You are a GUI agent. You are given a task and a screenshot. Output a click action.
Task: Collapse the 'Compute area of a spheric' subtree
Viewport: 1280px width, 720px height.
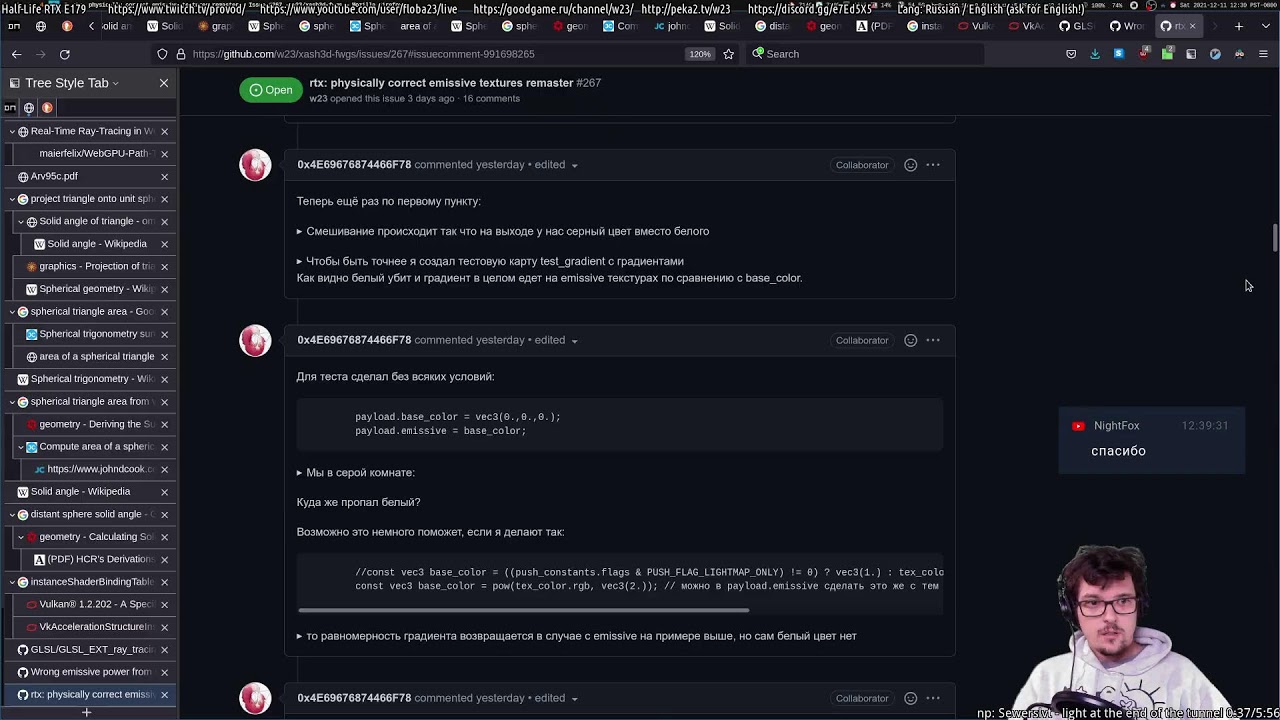[20, 446]
